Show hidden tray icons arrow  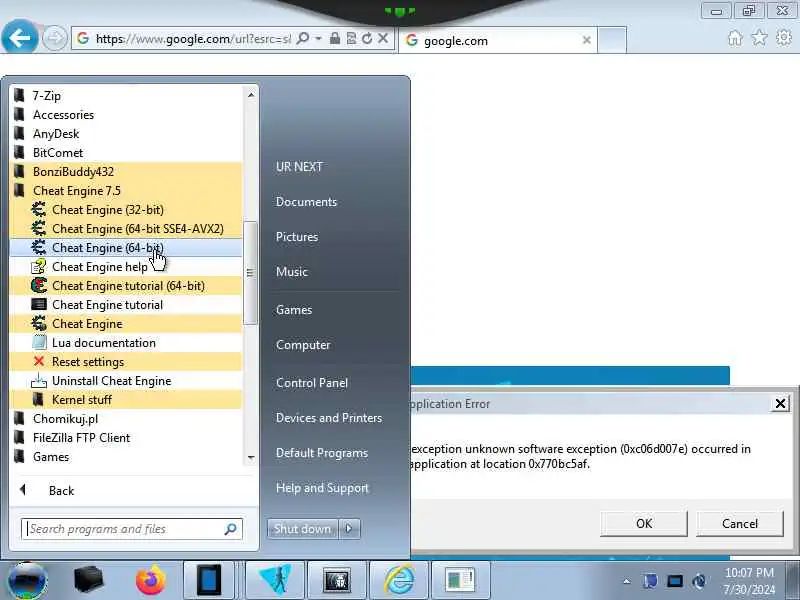[x=627, y=581]
